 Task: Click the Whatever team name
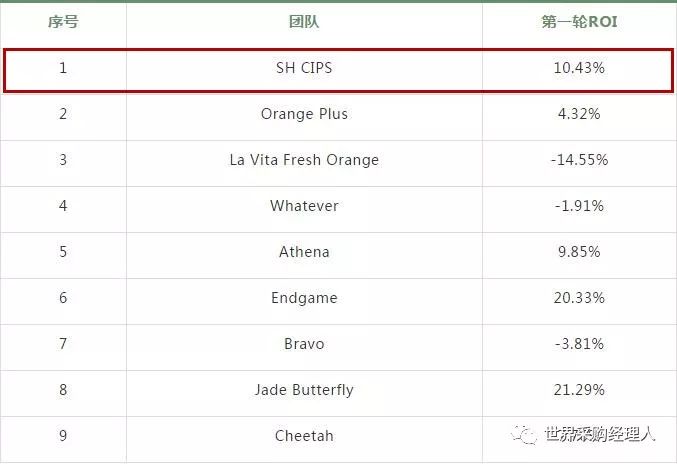pyautogui.click(x=304, y=206)
